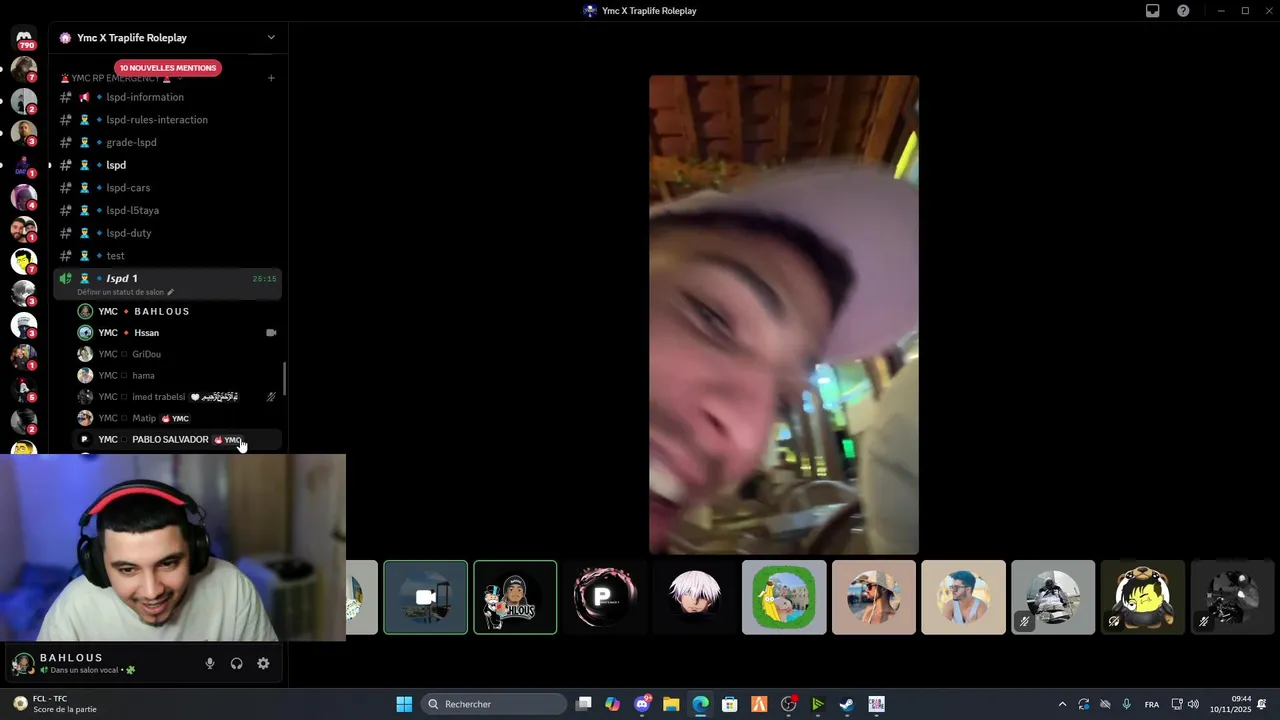
Task: Open server avatar with 7 badge
Action: pyautogui.click(x=24, y=70)
